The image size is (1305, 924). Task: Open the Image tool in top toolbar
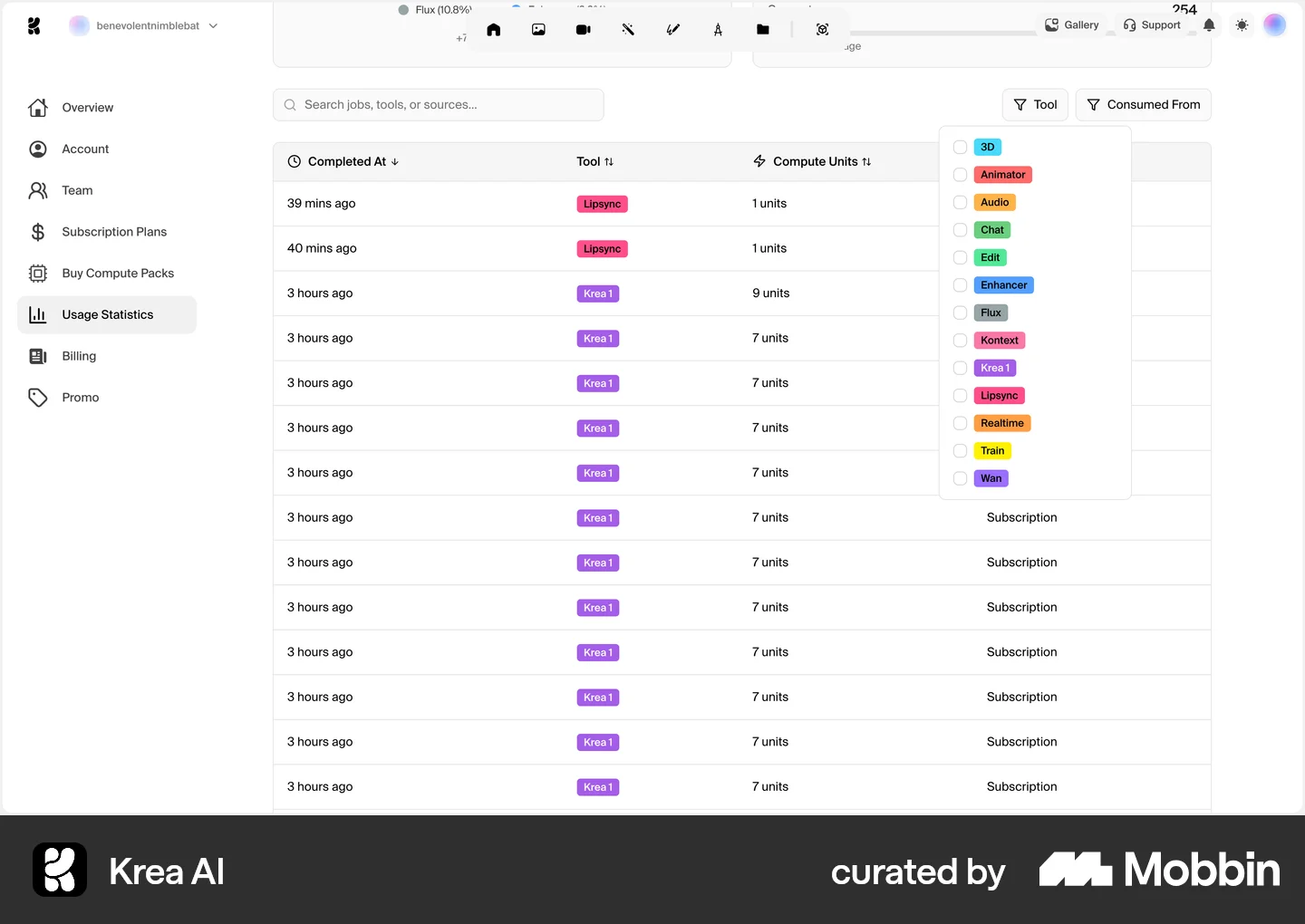538,30
